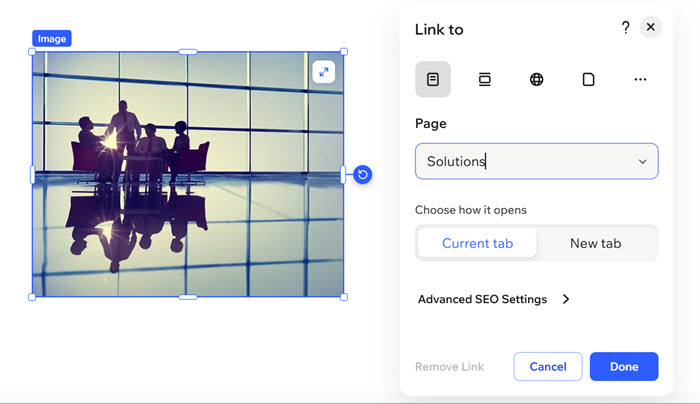Click the image's bottom-right resize handle
Screen dimensions: 700x404
click(x=344, y=297)
